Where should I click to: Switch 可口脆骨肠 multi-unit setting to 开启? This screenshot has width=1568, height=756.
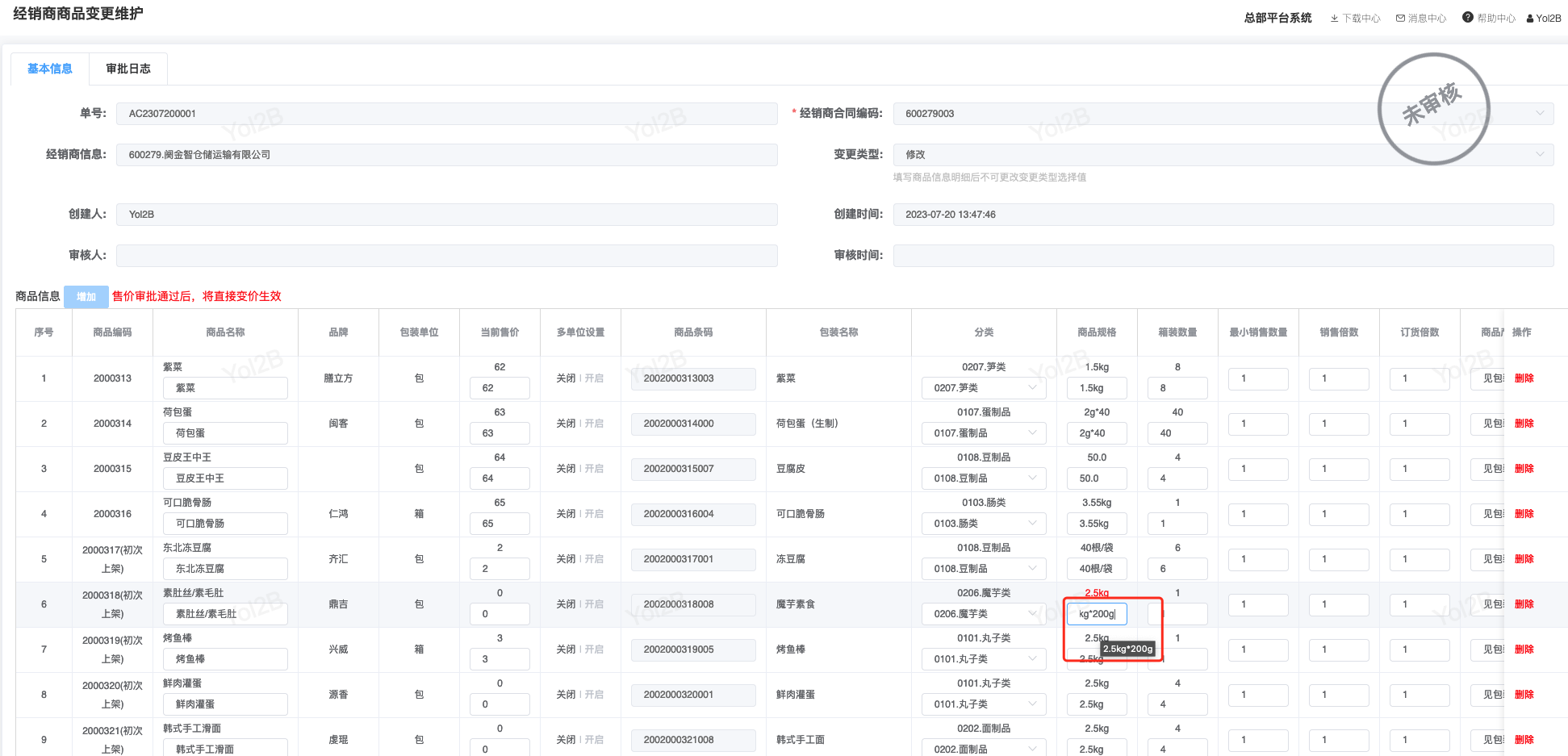(594, 514)
